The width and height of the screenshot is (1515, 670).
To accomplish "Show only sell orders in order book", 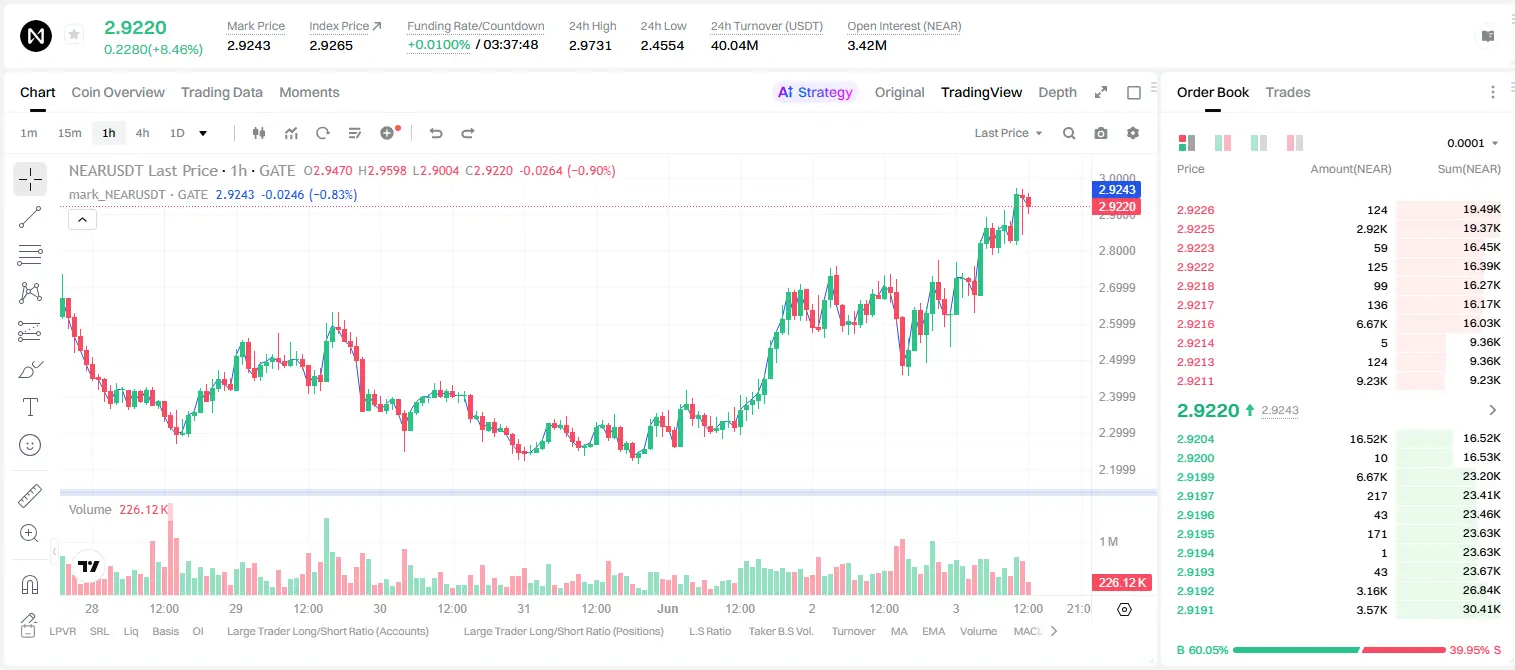I will (x=1295, y=143).
